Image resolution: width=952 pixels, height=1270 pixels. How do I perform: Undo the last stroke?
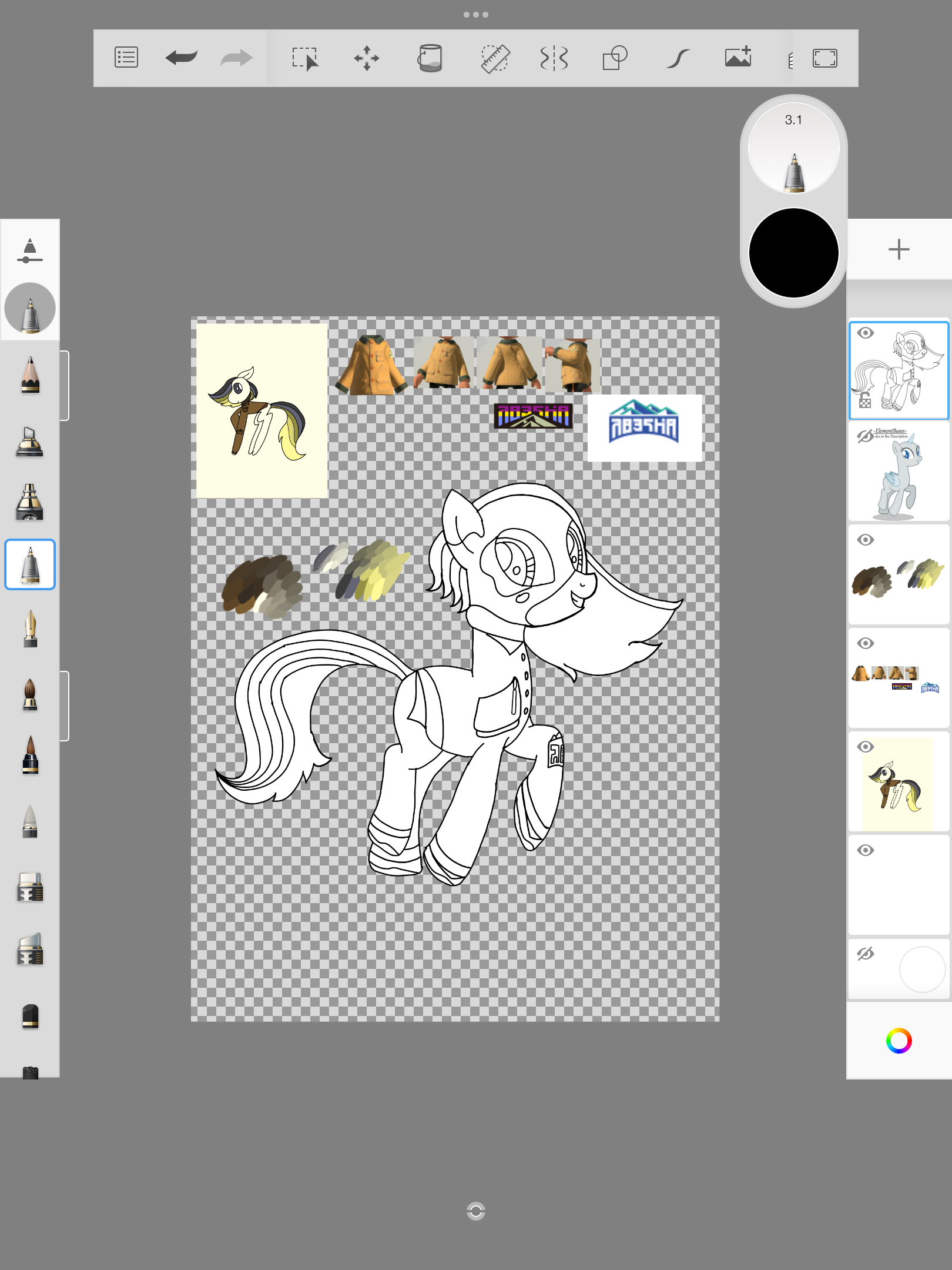[181, 58]
